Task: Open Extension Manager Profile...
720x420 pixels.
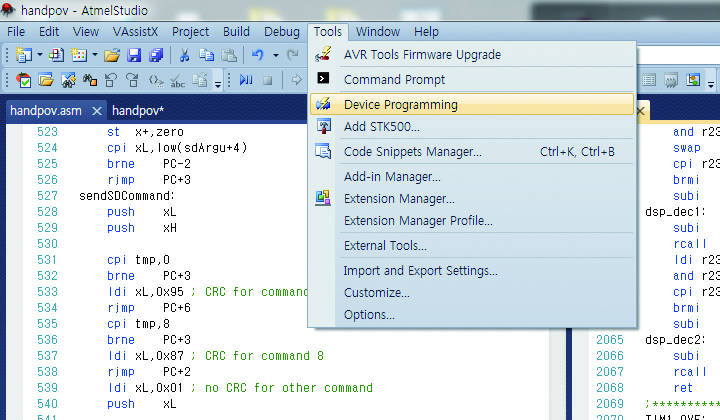Action: 472,221
